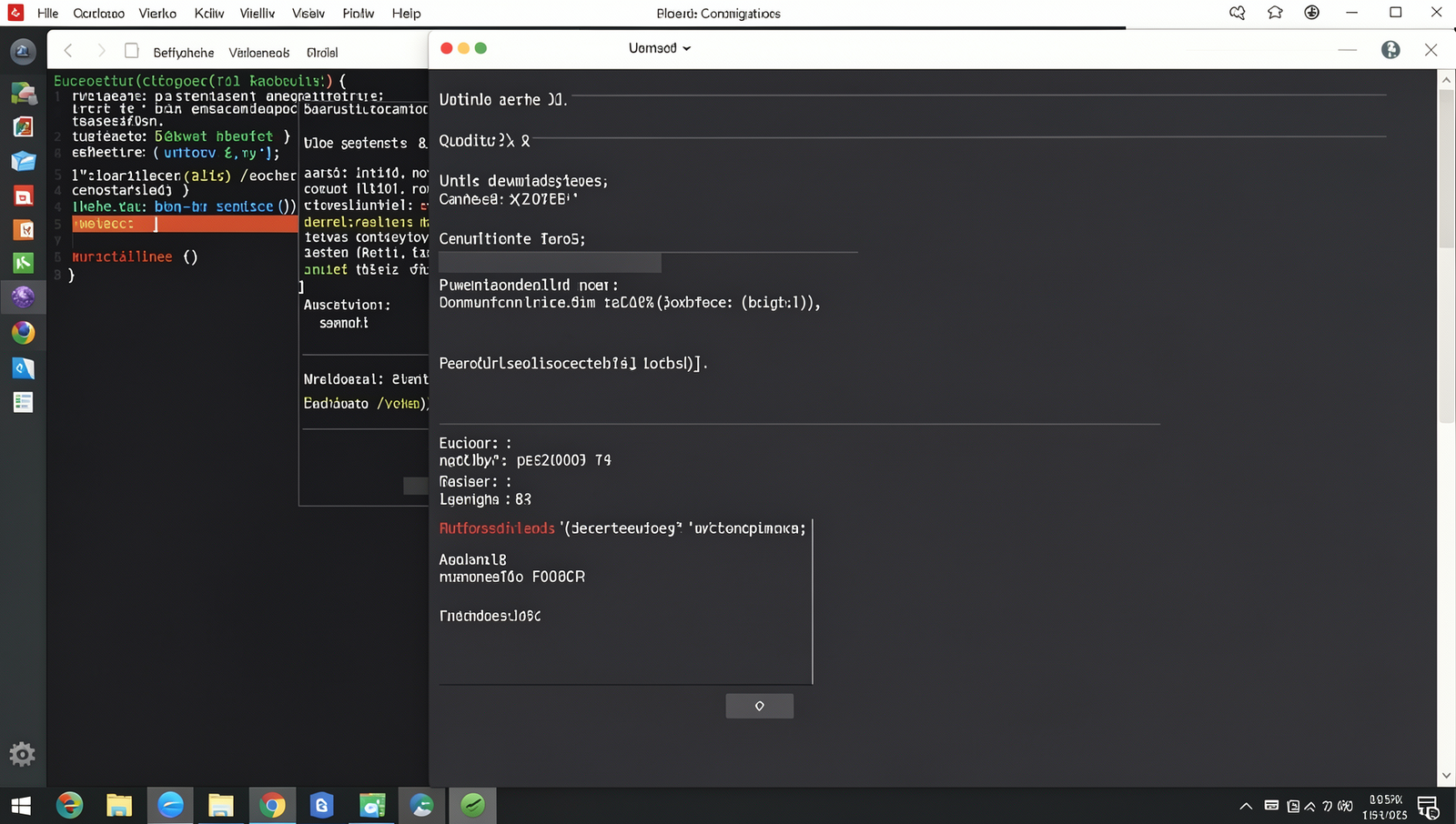Click the orange highlighted line in the code editor
The width and height of the screenshot is (1456, 824).
pos(185,224)
